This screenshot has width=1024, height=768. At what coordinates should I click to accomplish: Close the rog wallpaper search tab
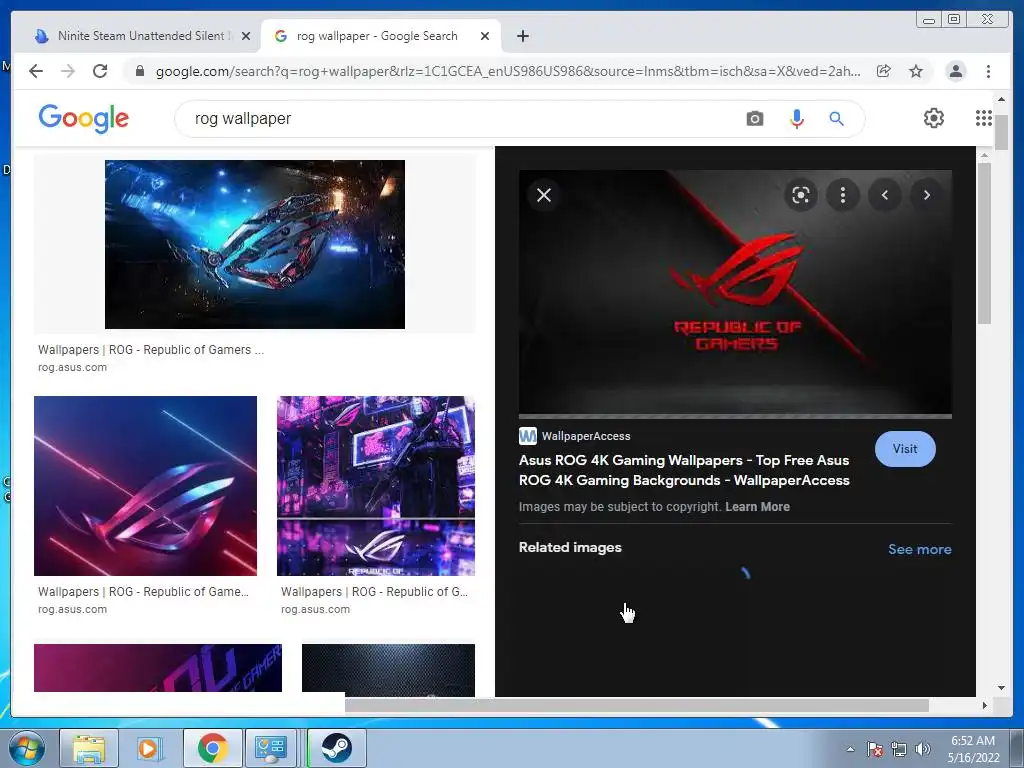tap(485, 36)
